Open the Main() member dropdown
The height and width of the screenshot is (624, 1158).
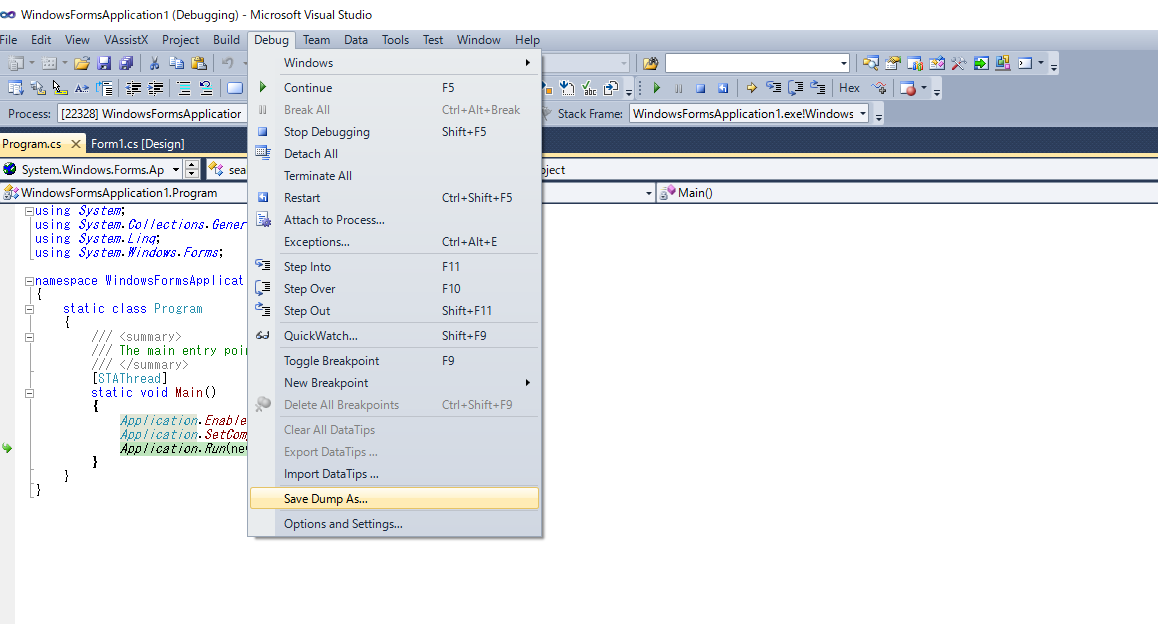tap(907, 193)
